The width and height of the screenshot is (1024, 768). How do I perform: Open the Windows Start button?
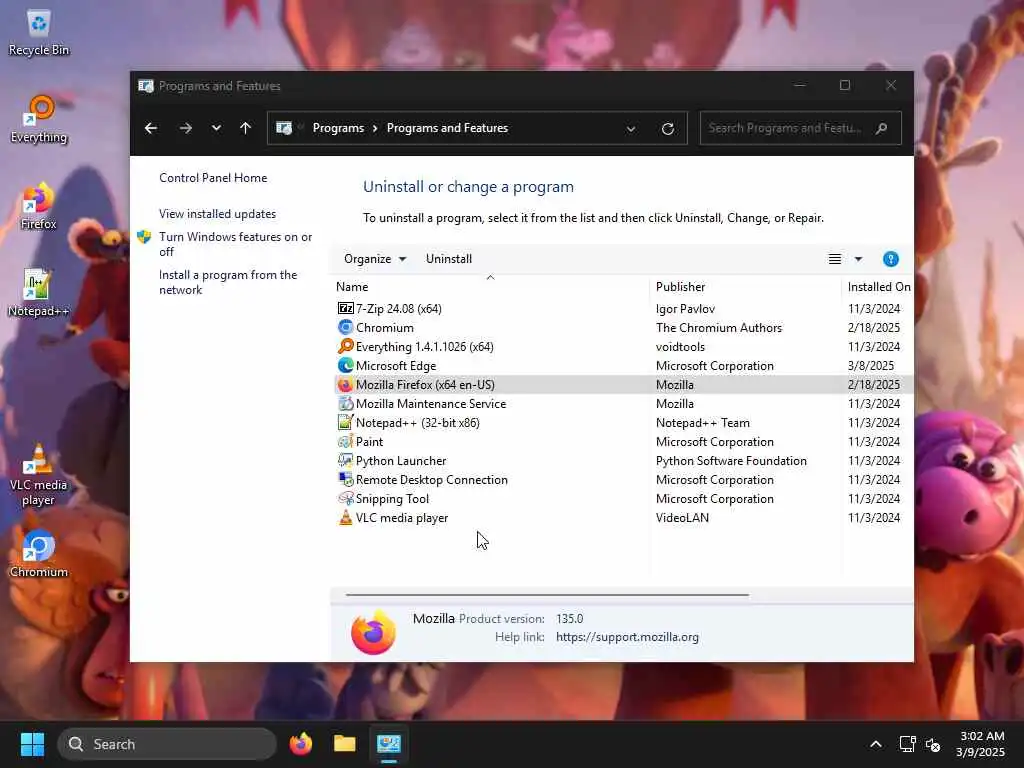pos(32,744)
